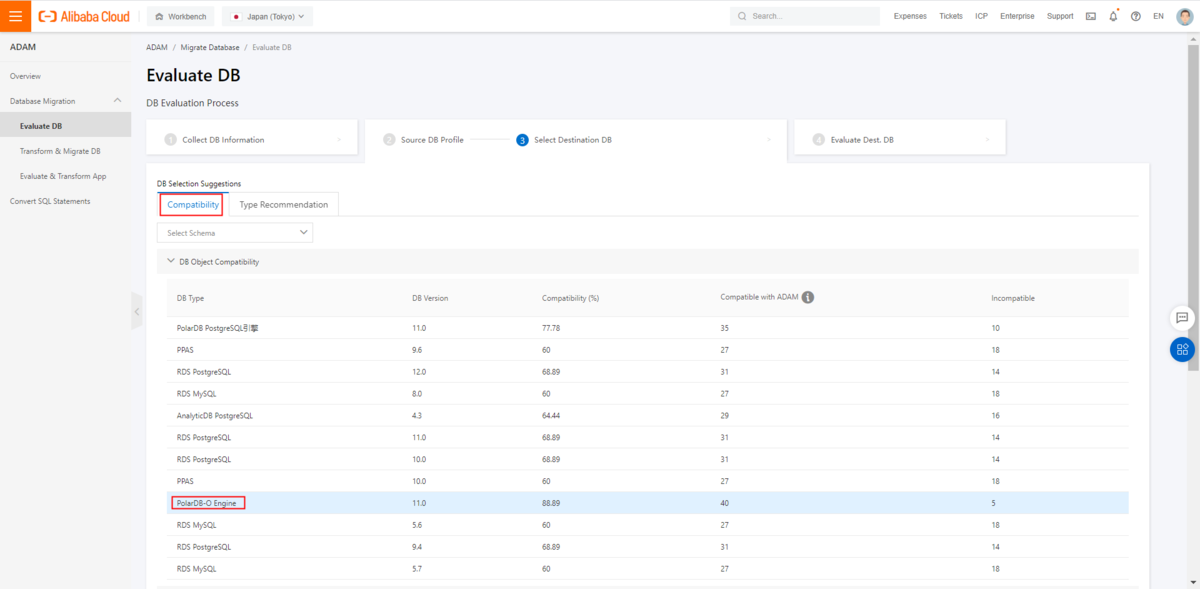Open the hamburger main menu

point(15,16)
